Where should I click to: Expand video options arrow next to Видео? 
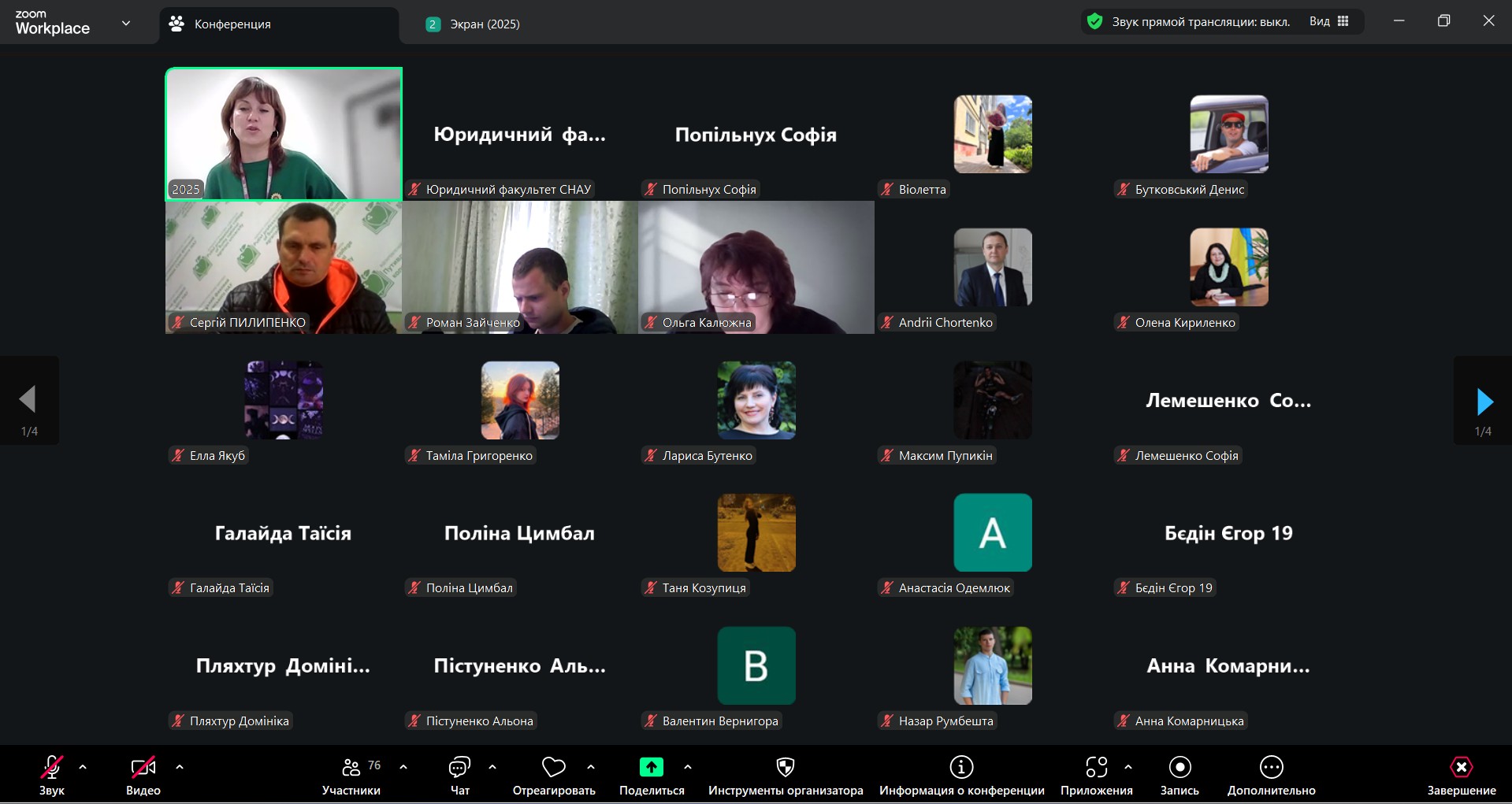[x=180, y=767]
